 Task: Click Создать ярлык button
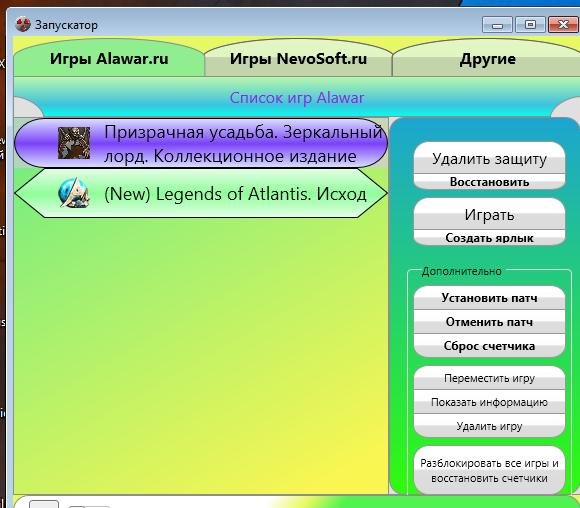(489, 238)
